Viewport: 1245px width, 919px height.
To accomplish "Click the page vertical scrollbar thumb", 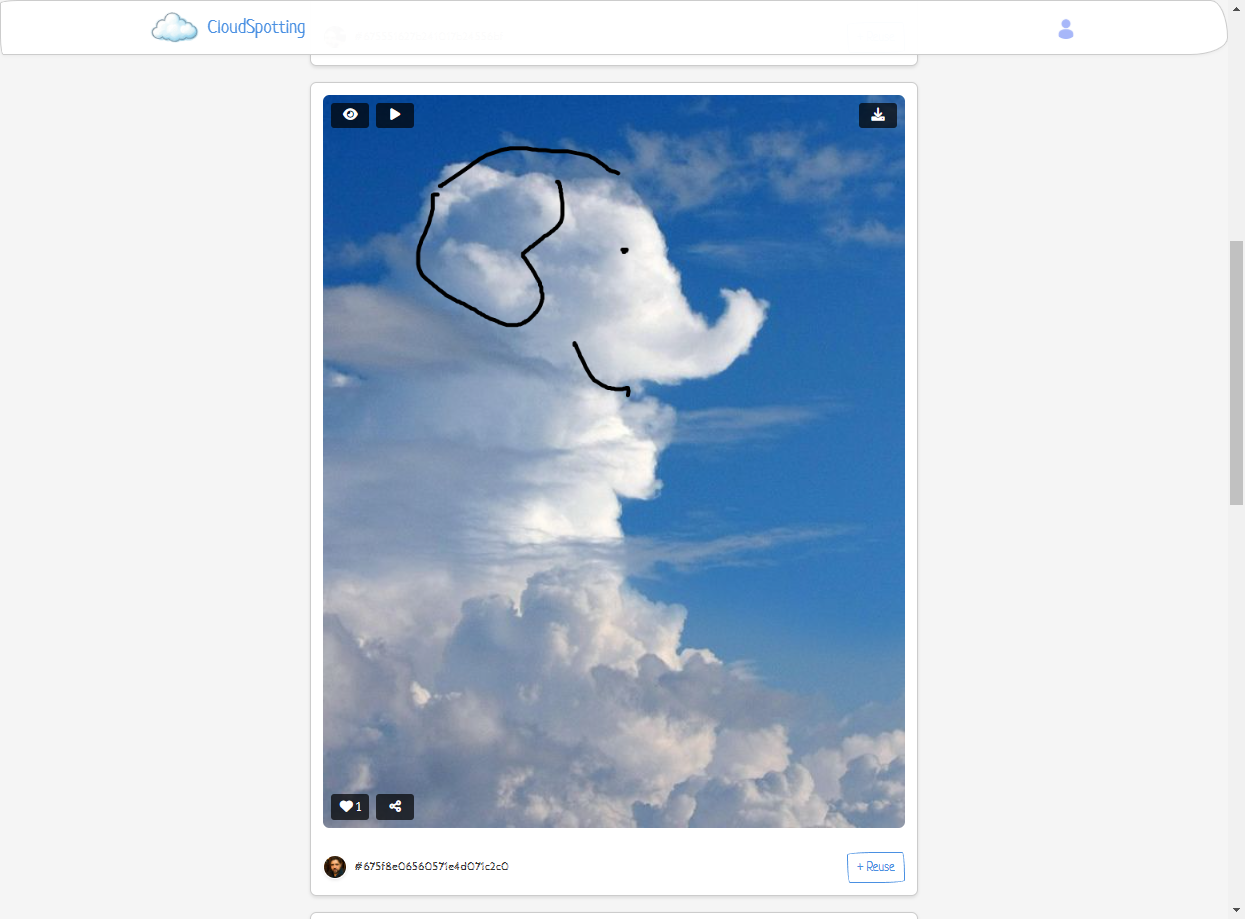I will tap(1236, 373).
